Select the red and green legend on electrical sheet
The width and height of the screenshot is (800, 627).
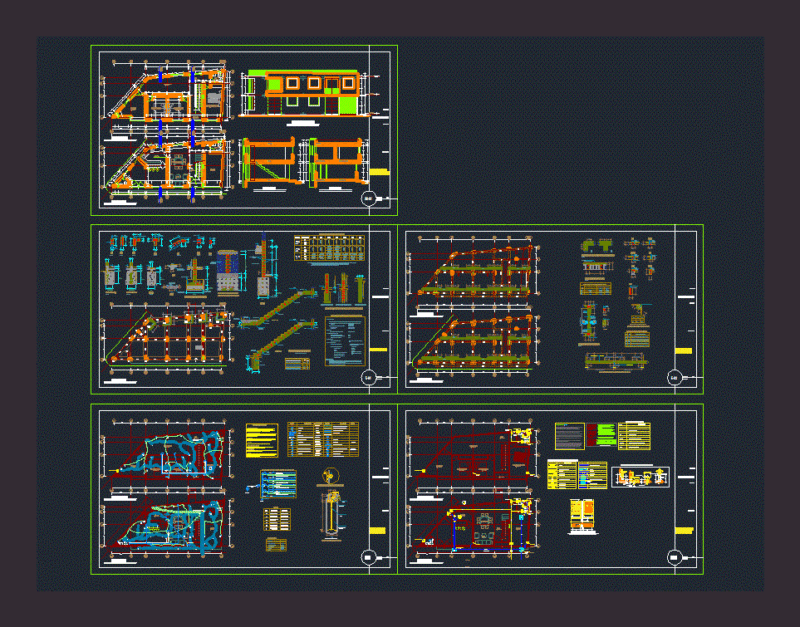point(601,435)
